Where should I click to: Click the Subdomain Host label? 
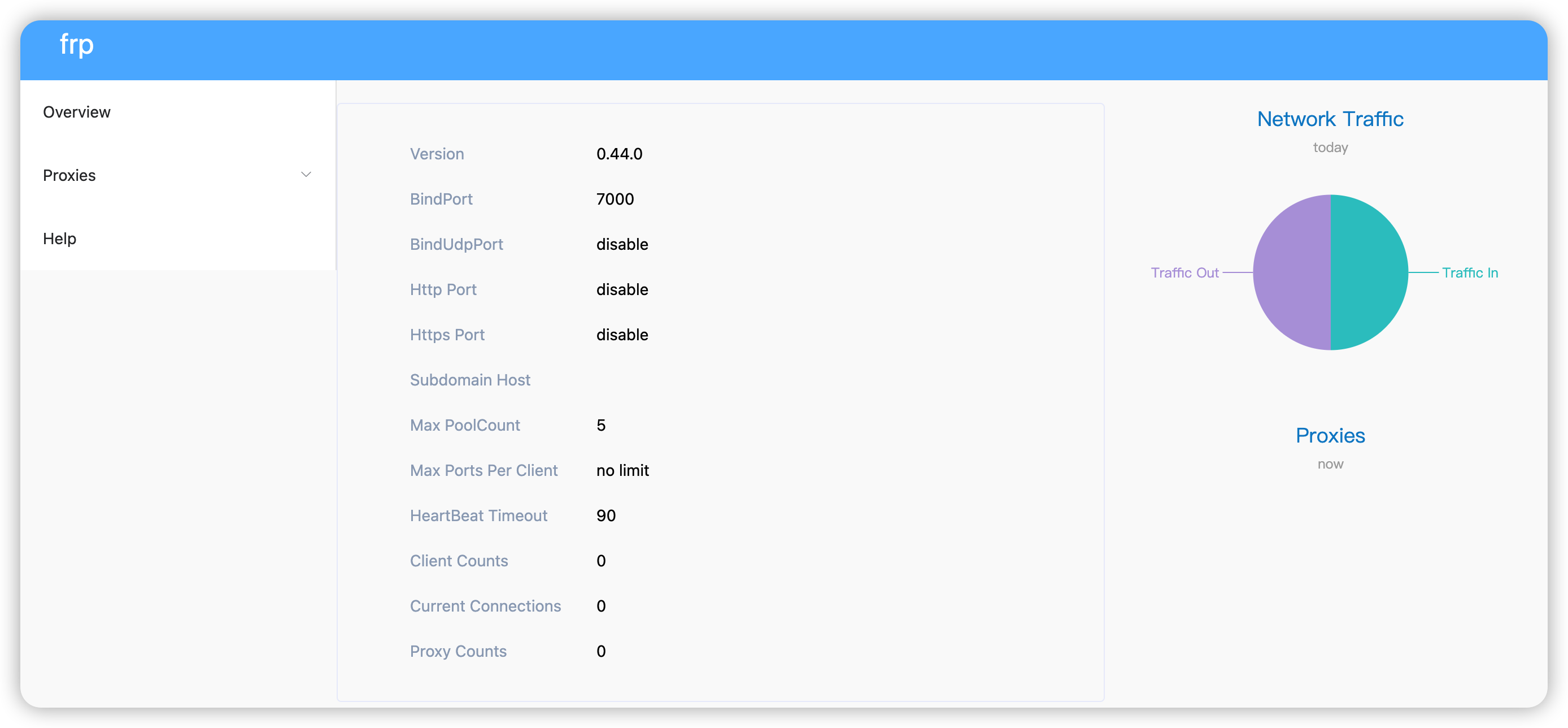tap(470, 380)
